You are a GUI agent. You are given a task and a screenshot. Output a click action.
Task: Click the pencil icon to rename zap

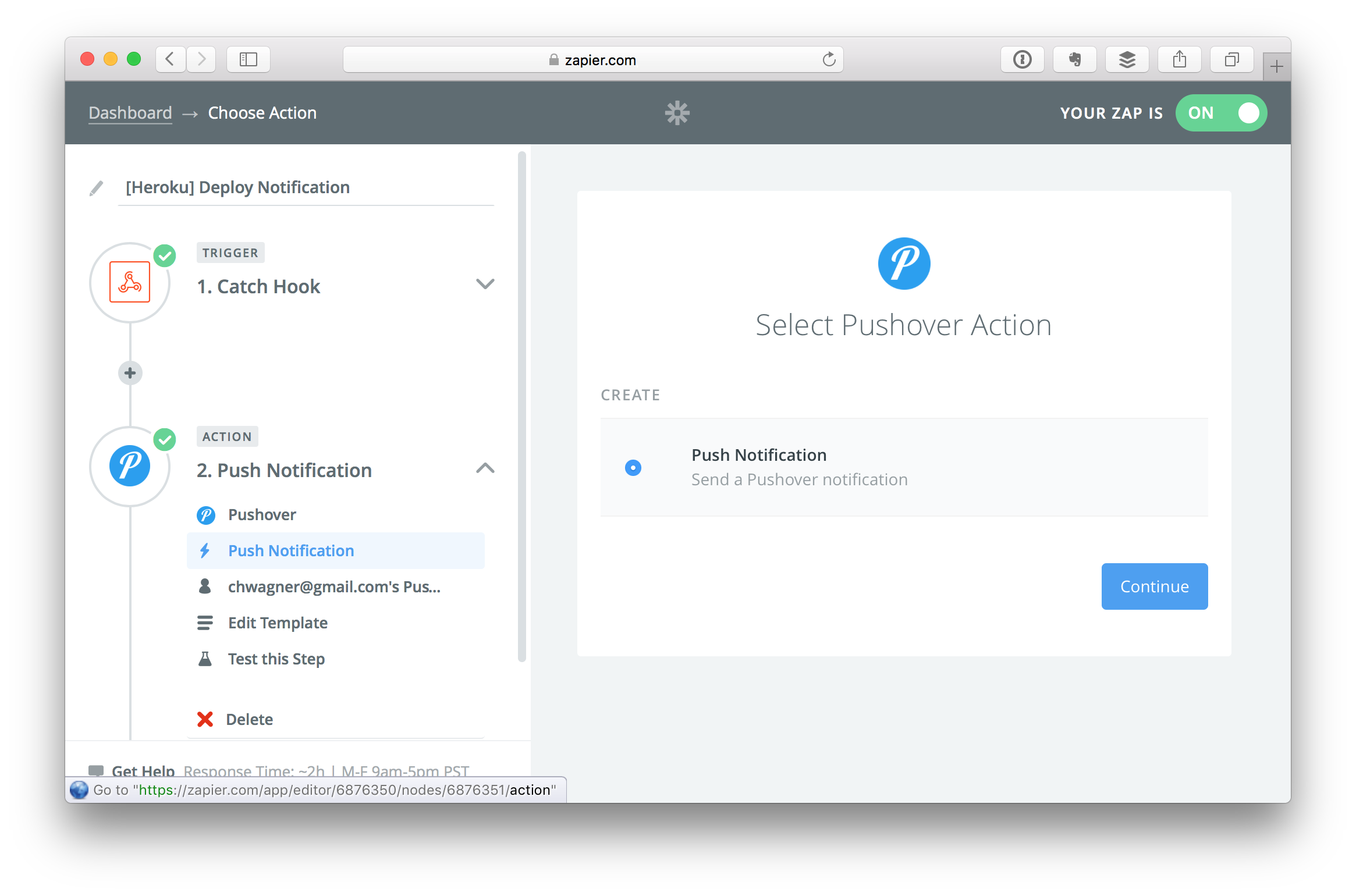[x=97, y=188]
